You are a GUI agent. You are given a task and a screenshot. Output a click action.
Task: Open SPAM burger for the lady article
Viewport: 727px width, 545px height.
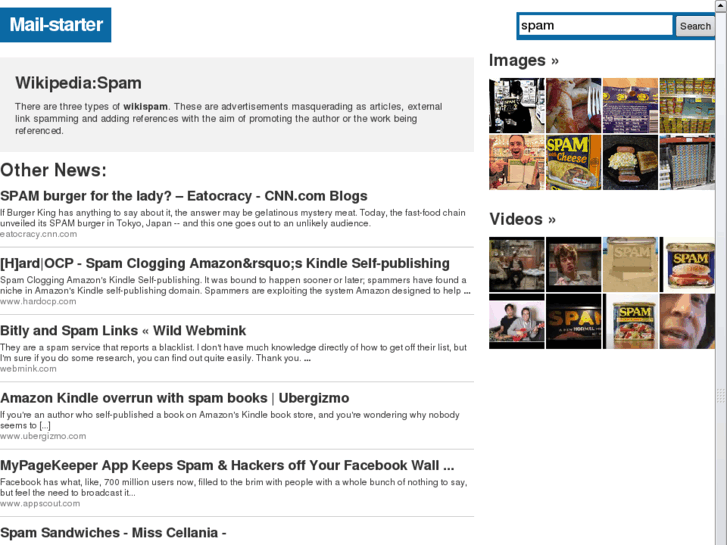(184, 196)
